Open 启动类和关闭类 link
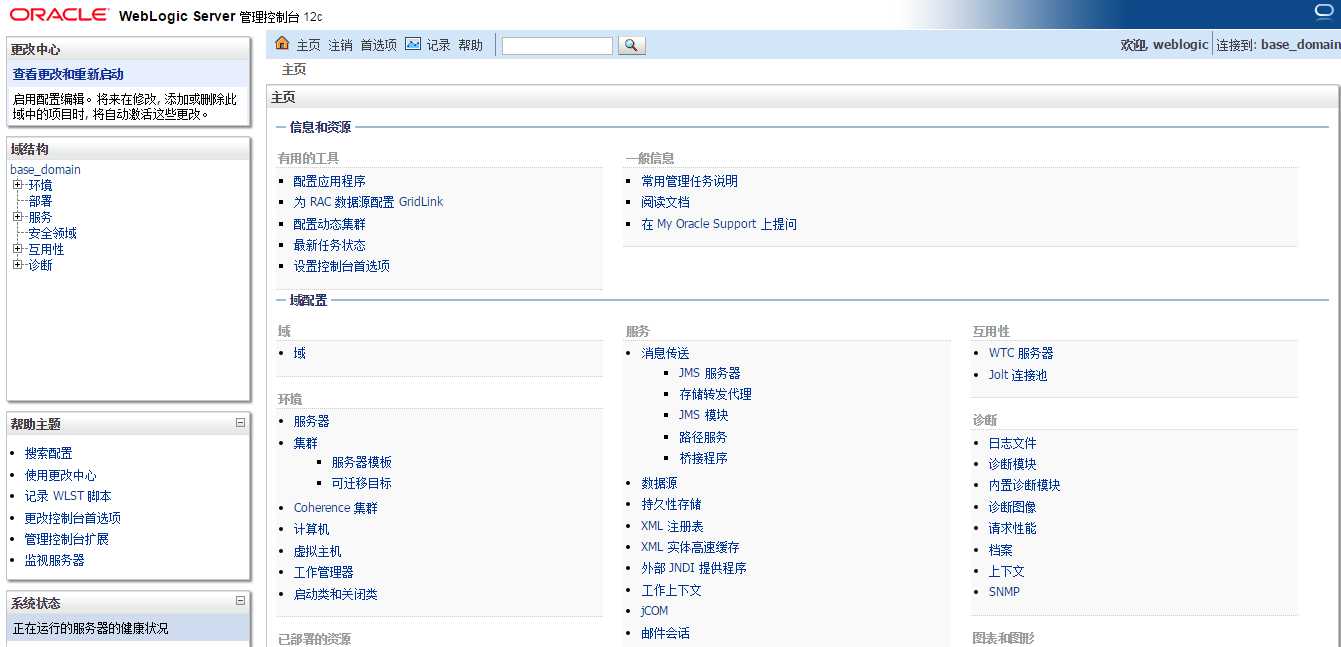The image size is (1341, 647). (336, 594)
